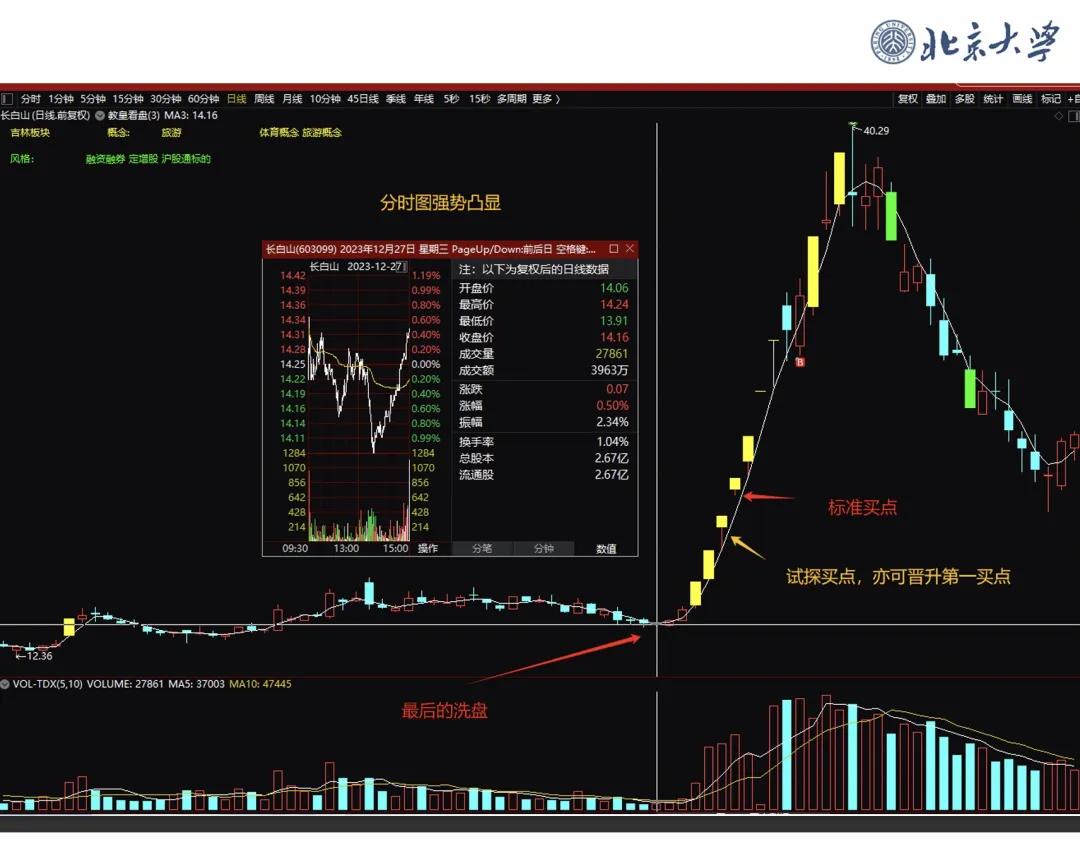Click the 成交量 value 27861 in popup
1080x845 pixels.
(612, 354)
